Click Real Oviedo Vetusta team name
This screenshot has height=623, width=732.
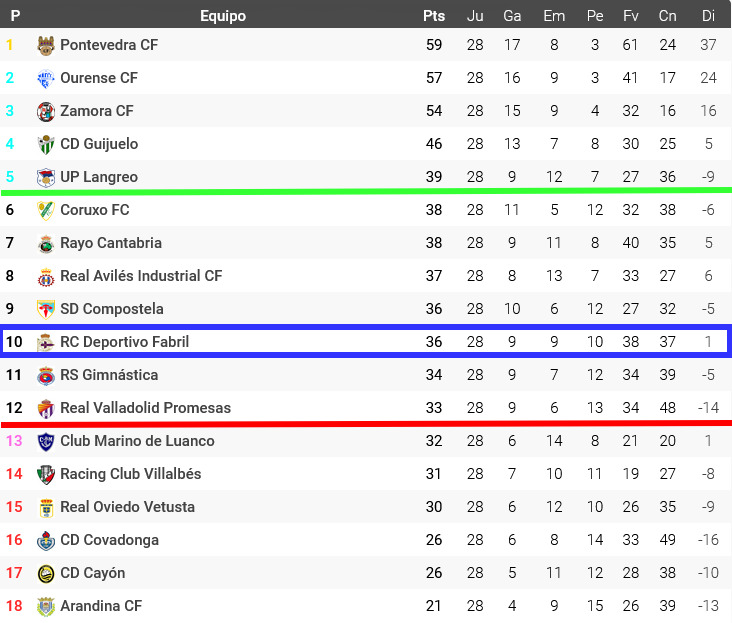(127, 507)
